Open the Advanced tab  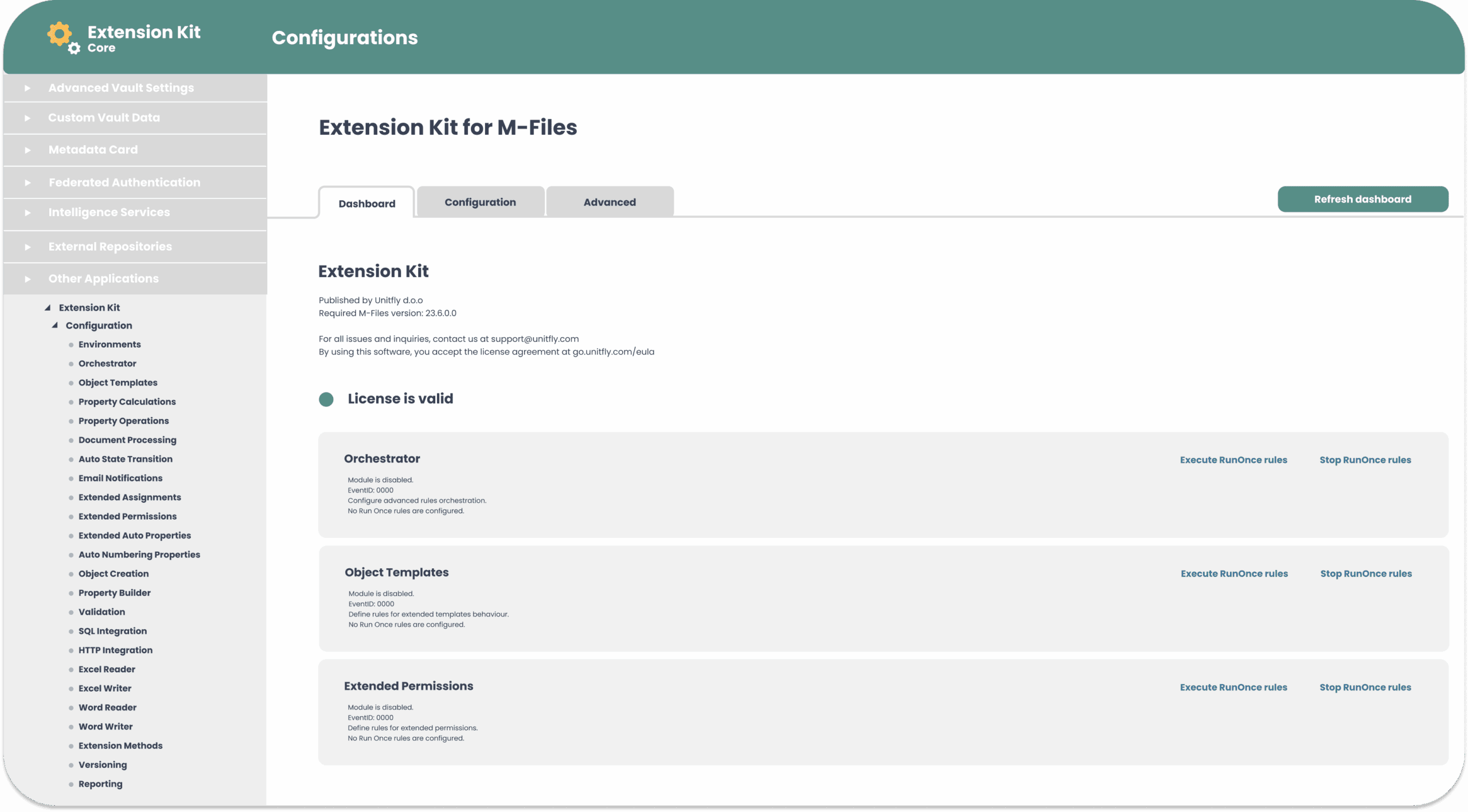(x=610, y=202)
